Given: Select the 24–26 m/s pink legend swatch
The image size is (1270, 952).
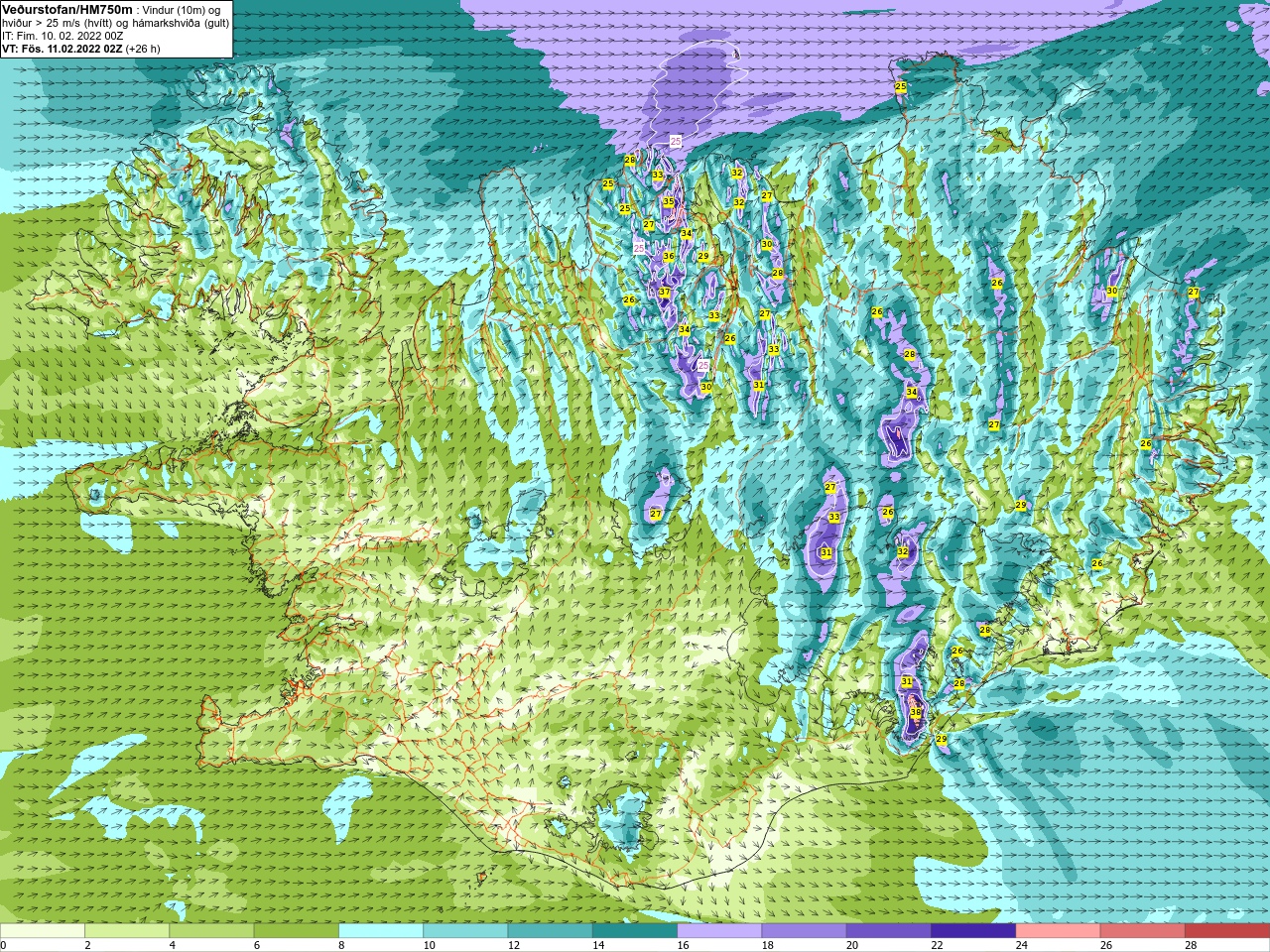Looking at the screenshot, I should (x=1058, y=931).
